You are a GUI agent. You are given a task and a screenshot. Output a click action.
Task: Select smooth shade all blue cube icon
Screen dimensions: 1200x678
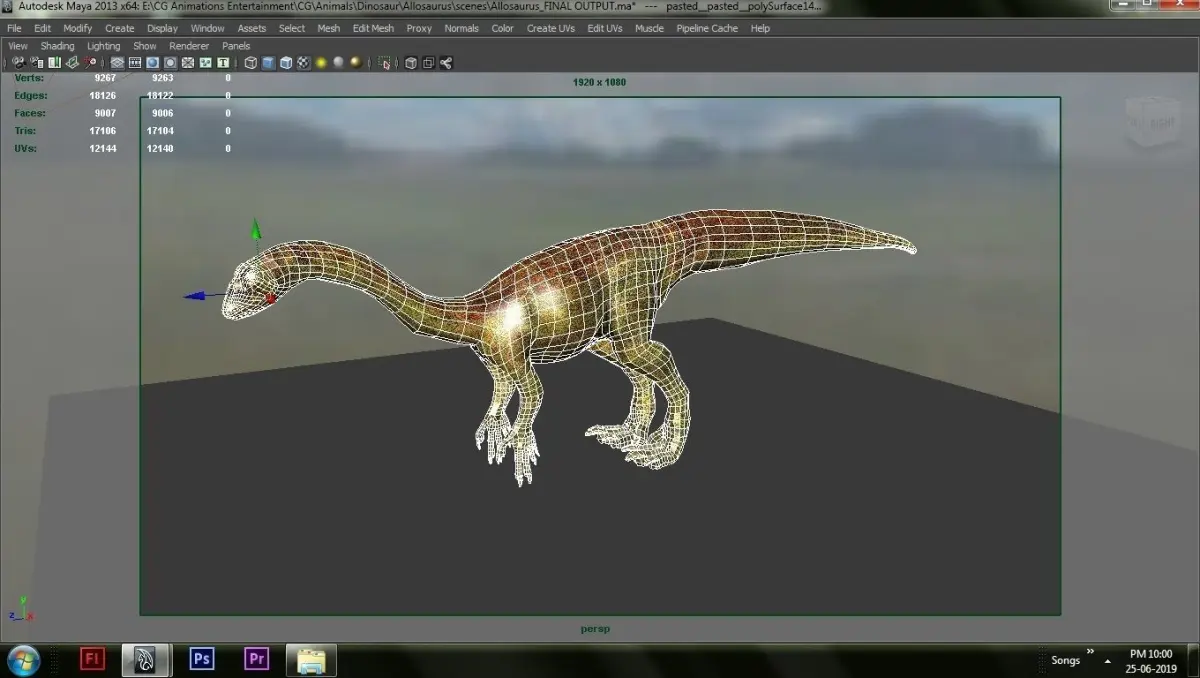coord(268,63)
